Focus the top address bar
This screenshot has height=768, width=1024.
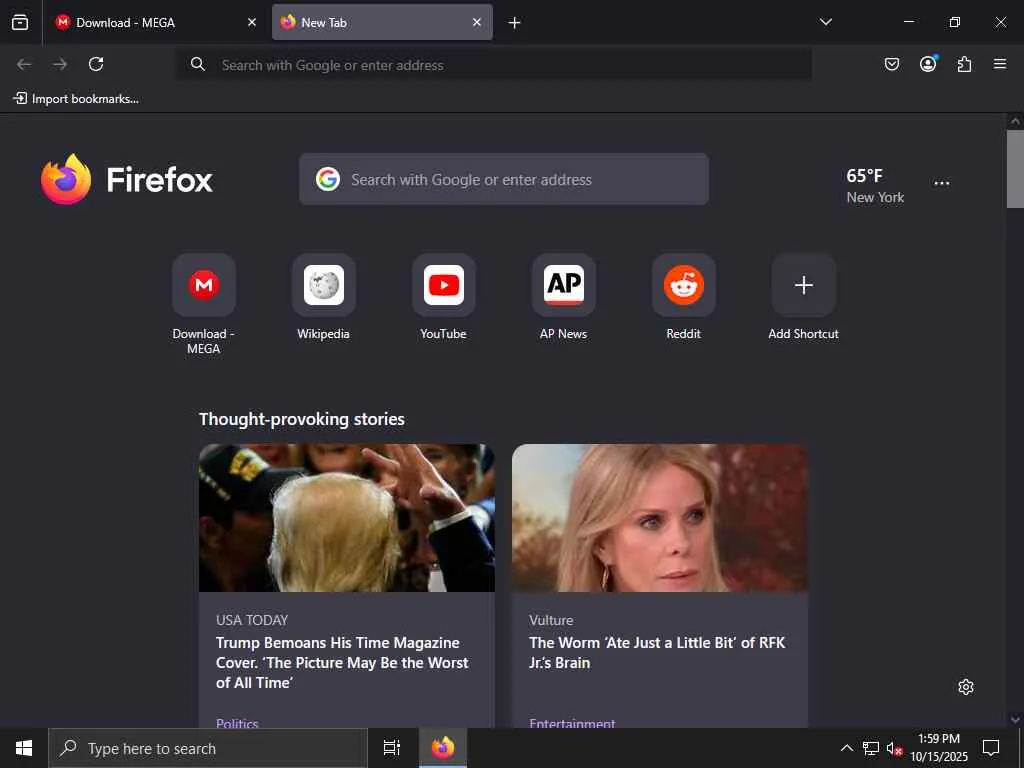pos(494,65)
